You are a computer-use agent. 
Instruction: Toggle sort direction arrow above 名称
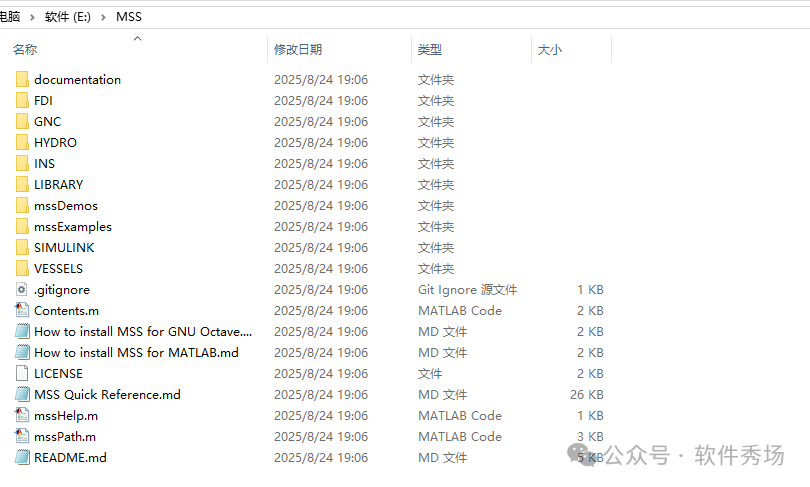click(137, 38)
